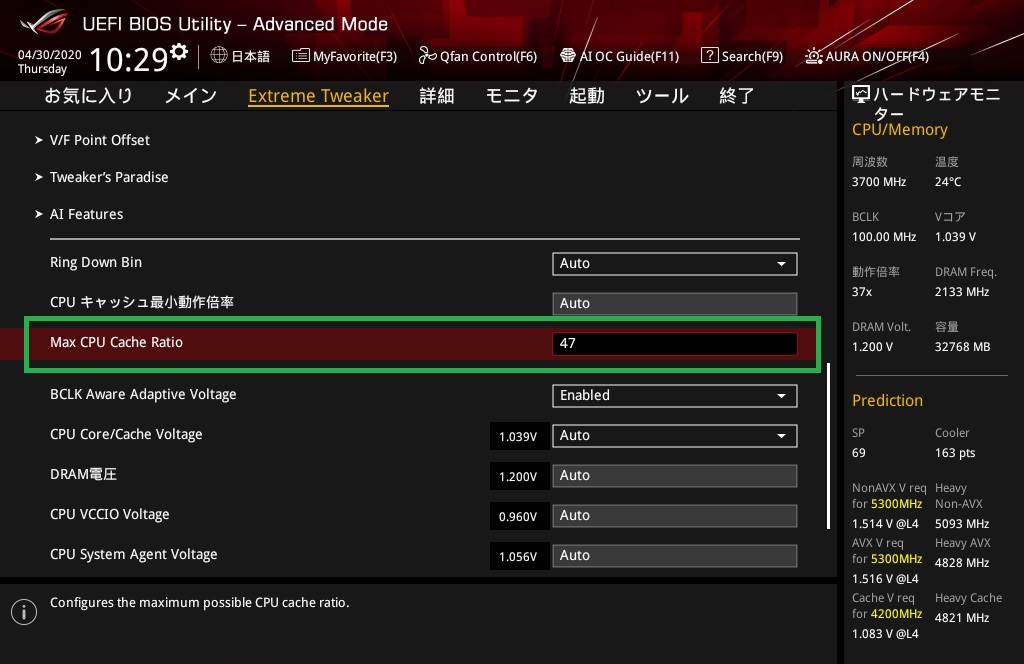
Task: Click the Qfan Control fan icon
Action: pyautogui.click(x=427, y=55)
